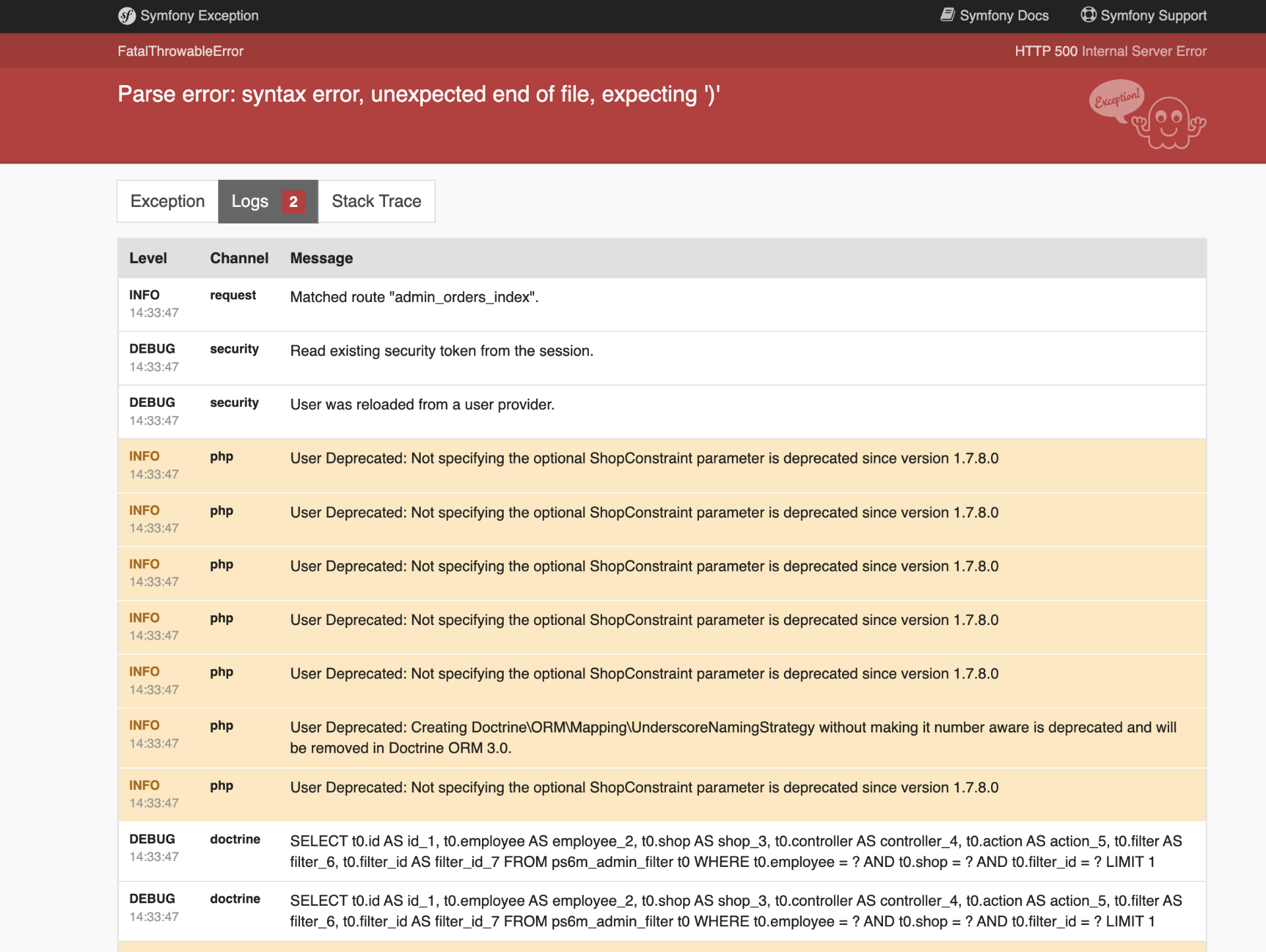Open the Exception tab
Image resolution: width=1266 pixels, height=952 pixels.
click(x=167, y=202)
